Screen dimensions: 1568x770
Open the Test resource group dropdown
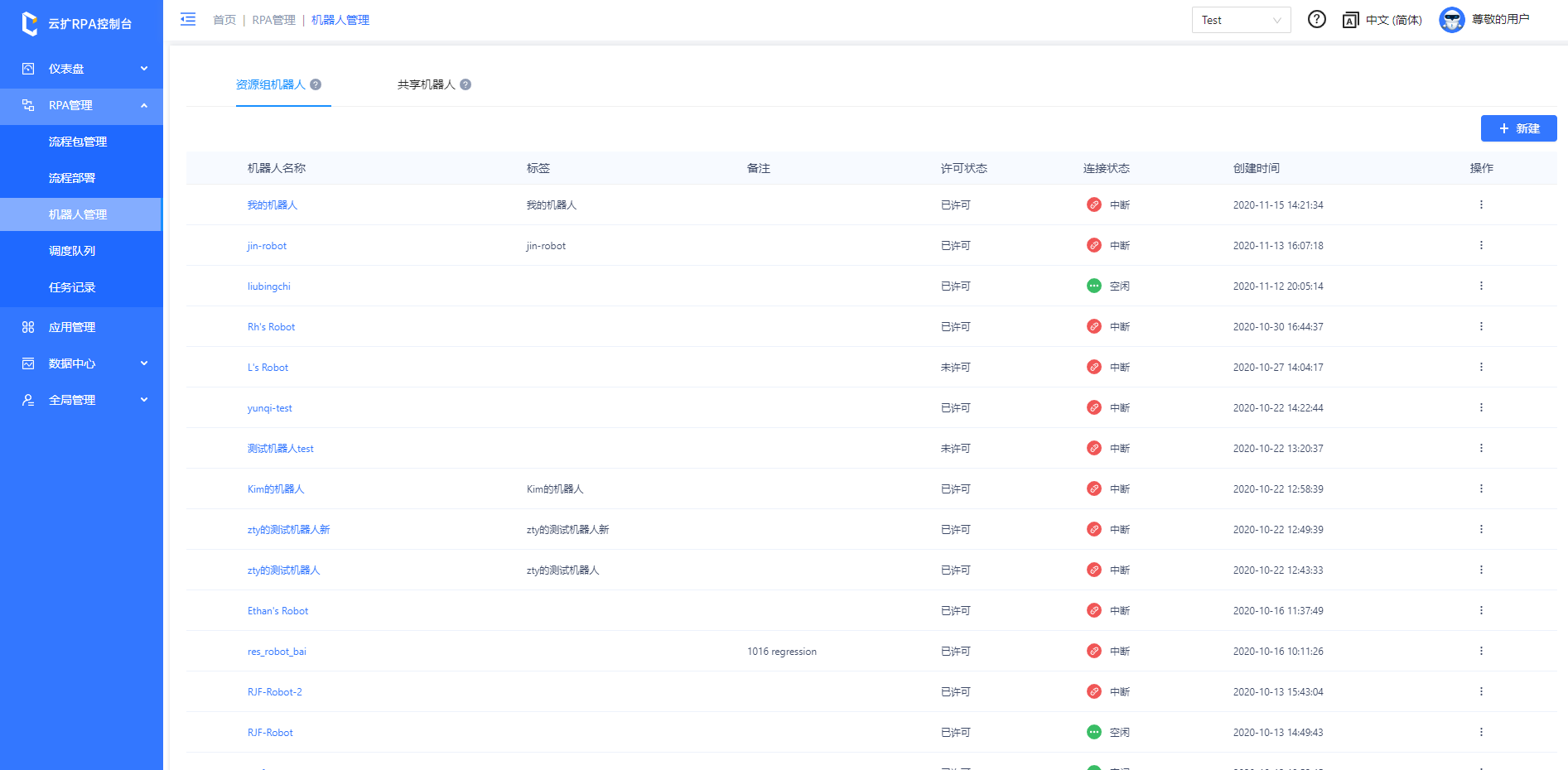[1240, 20]
